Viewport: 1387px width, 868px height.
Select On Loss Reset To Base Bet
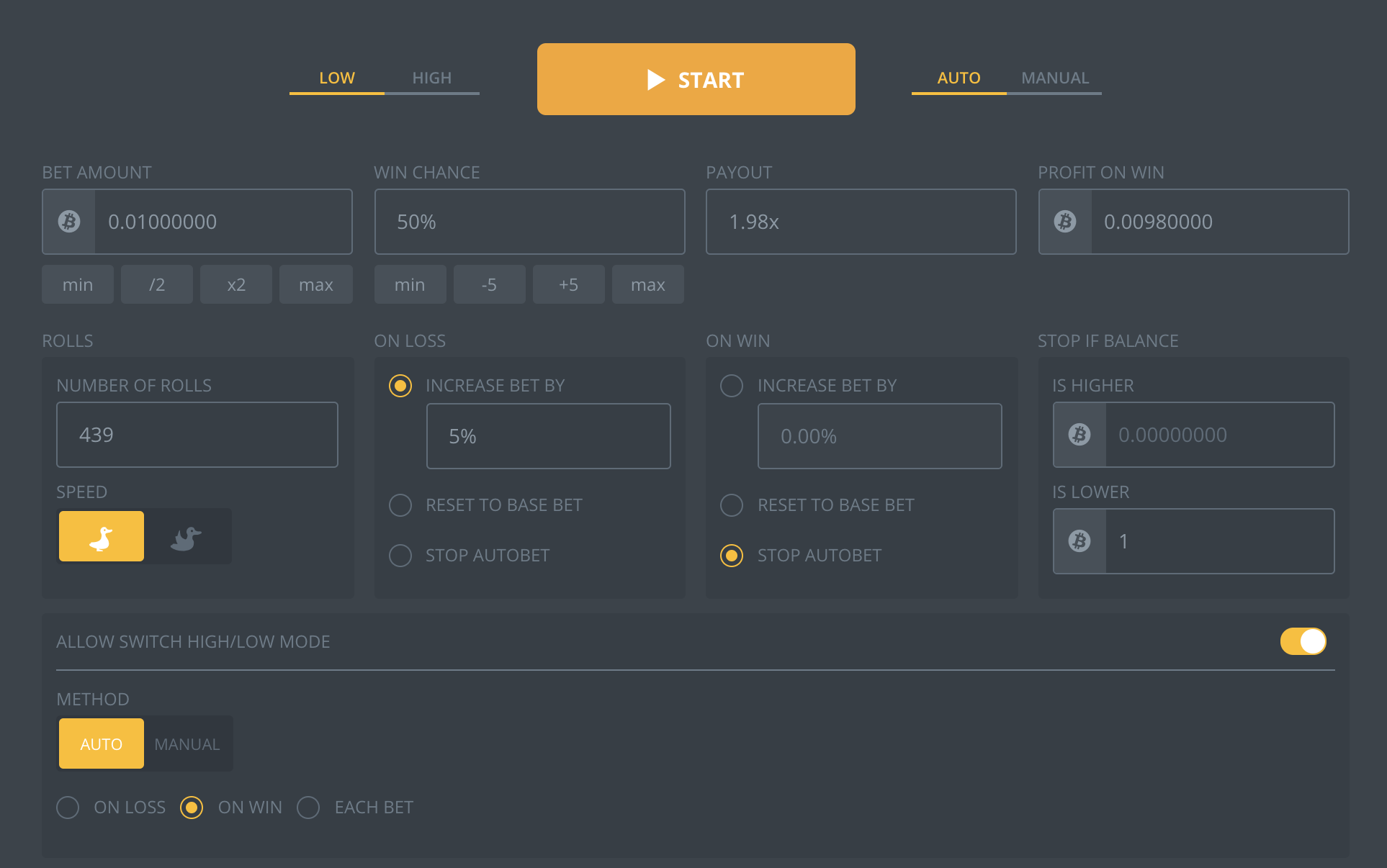click(400, 505)
